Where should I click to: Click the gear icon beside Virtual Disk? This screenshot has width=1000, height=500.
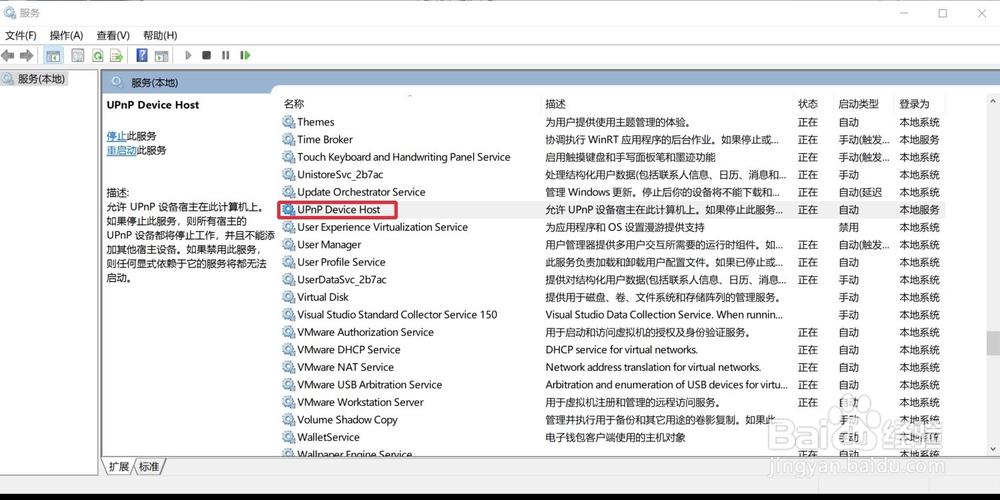[289, 297]
